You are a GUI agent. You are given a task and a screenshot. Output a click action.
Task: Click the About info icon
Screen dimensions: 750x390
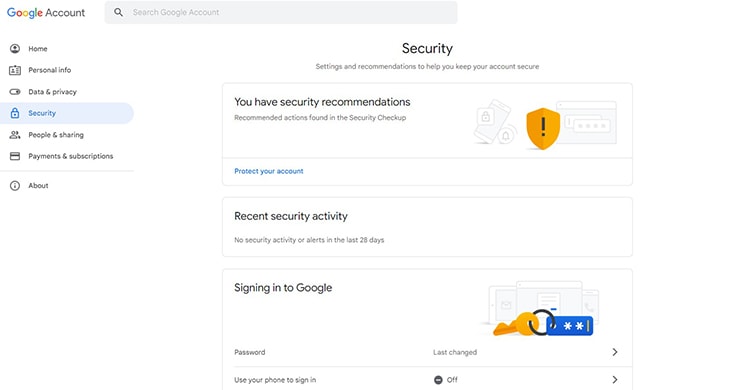(x=15, y=186)
